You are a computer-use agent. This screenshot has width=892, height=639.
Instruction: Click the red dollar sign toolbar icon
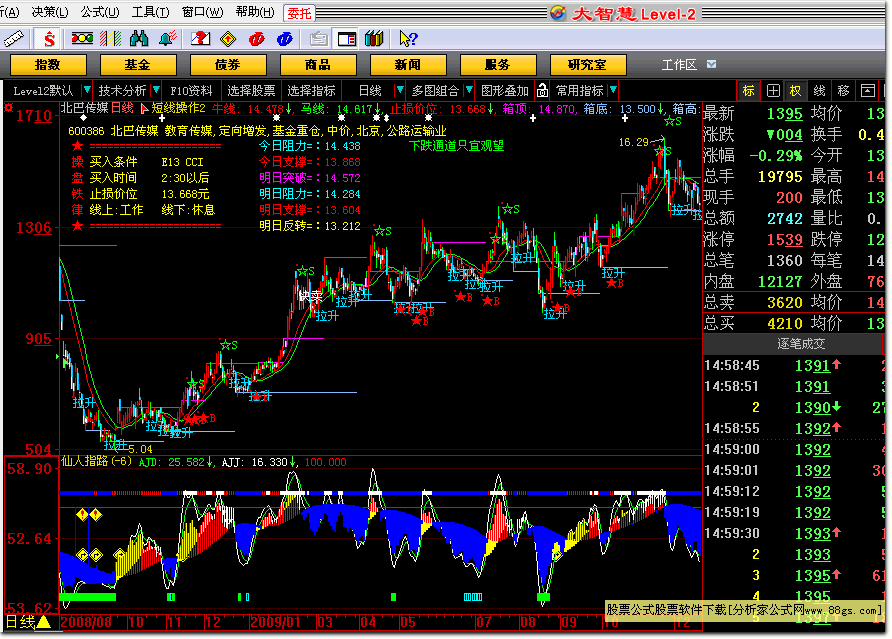point(49,39)
